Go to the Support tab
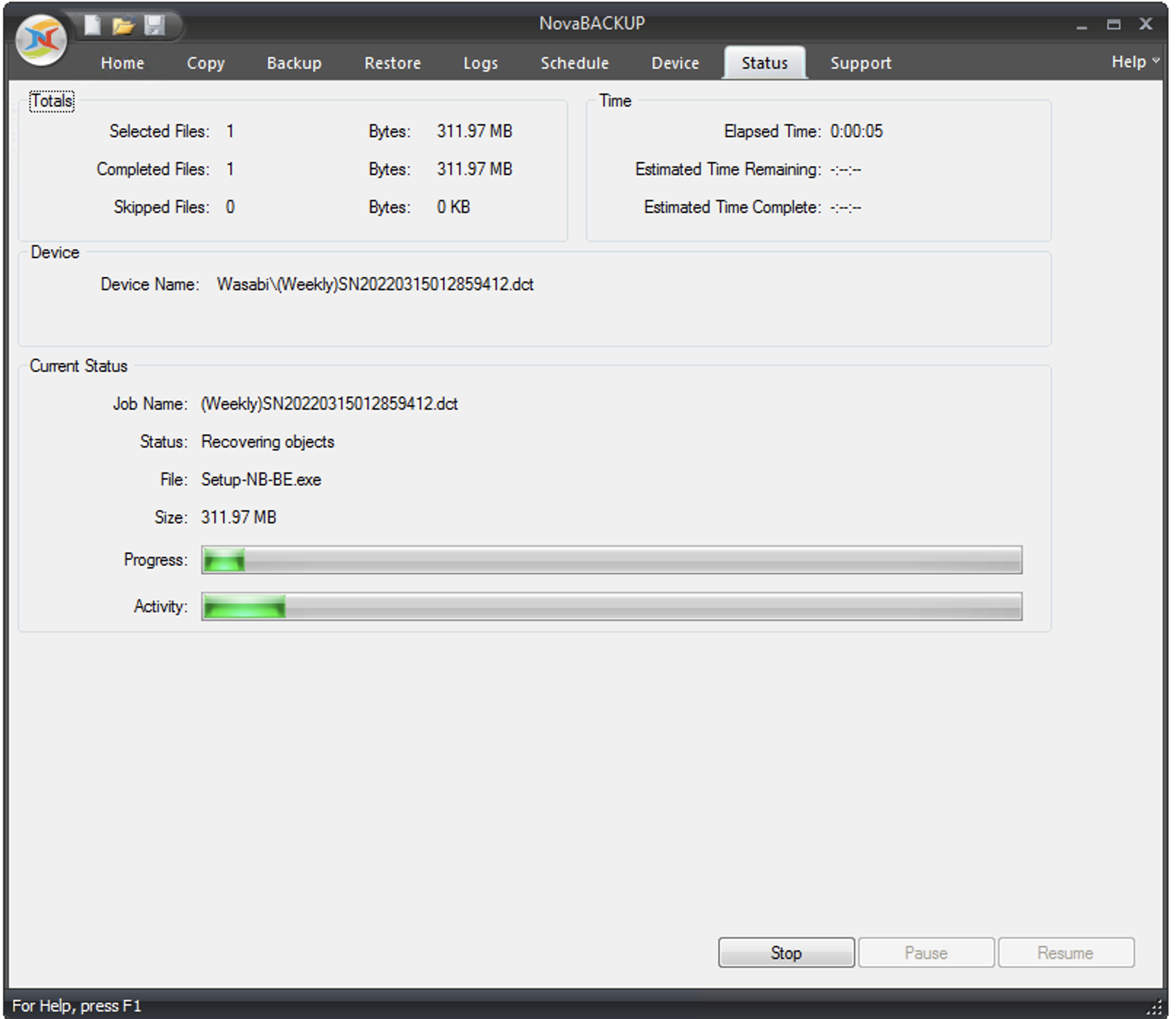The width and height of the screenshot is (1176, 1019). click(861, 63)
